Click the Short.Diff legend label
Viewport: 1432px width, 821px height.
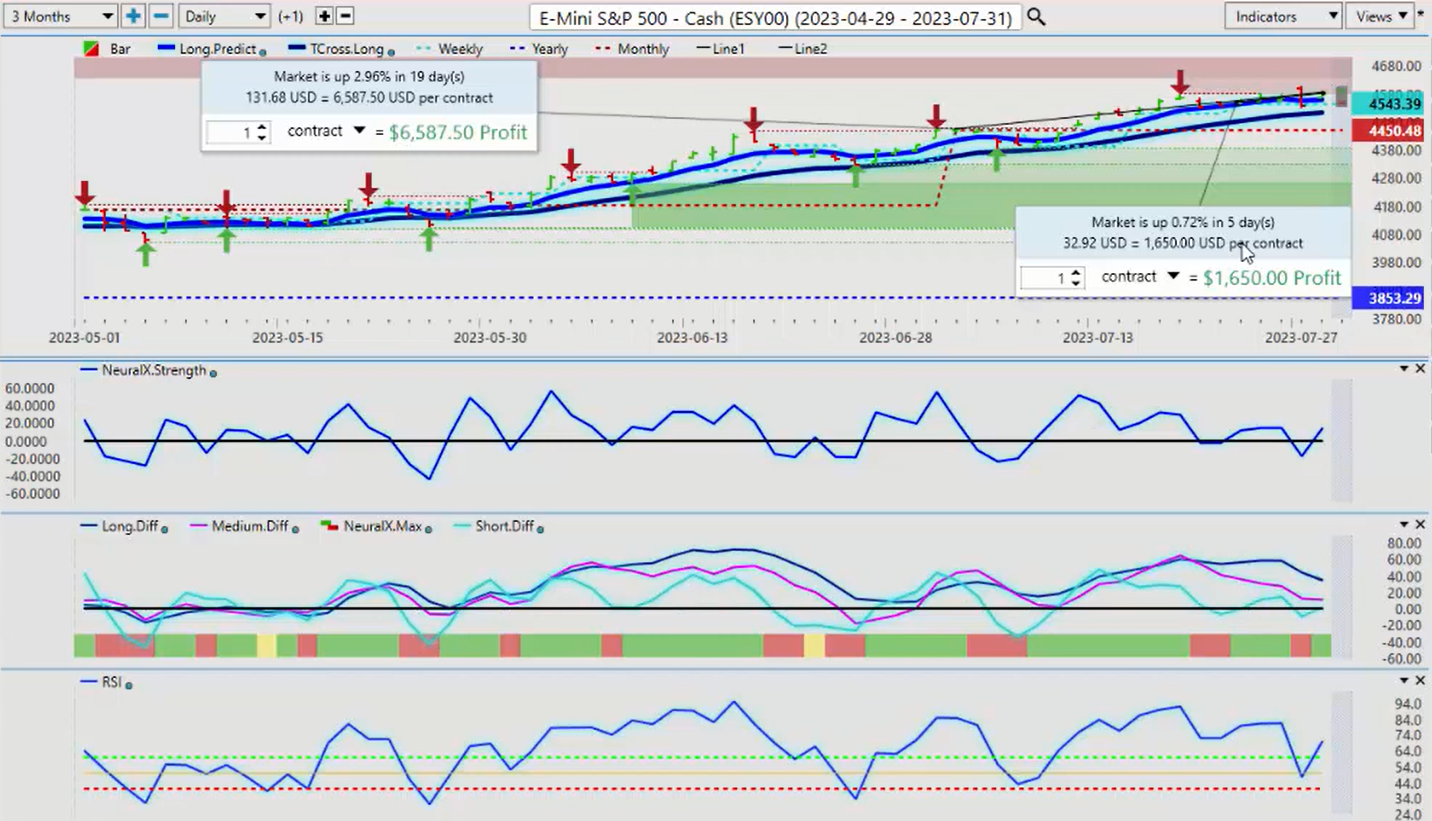coord(505,526)
